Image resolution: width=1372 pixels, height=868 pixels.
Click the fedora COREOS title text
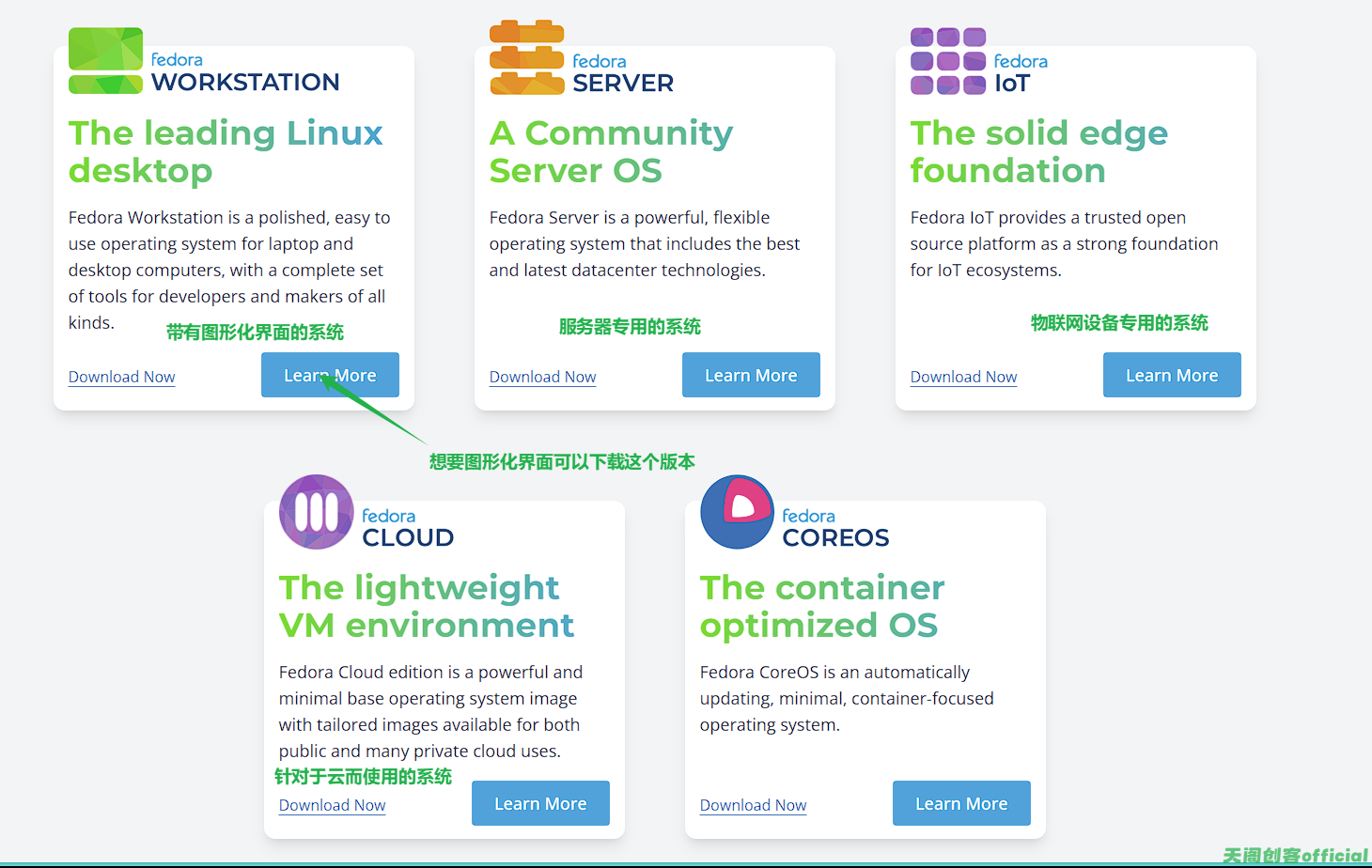835,528
